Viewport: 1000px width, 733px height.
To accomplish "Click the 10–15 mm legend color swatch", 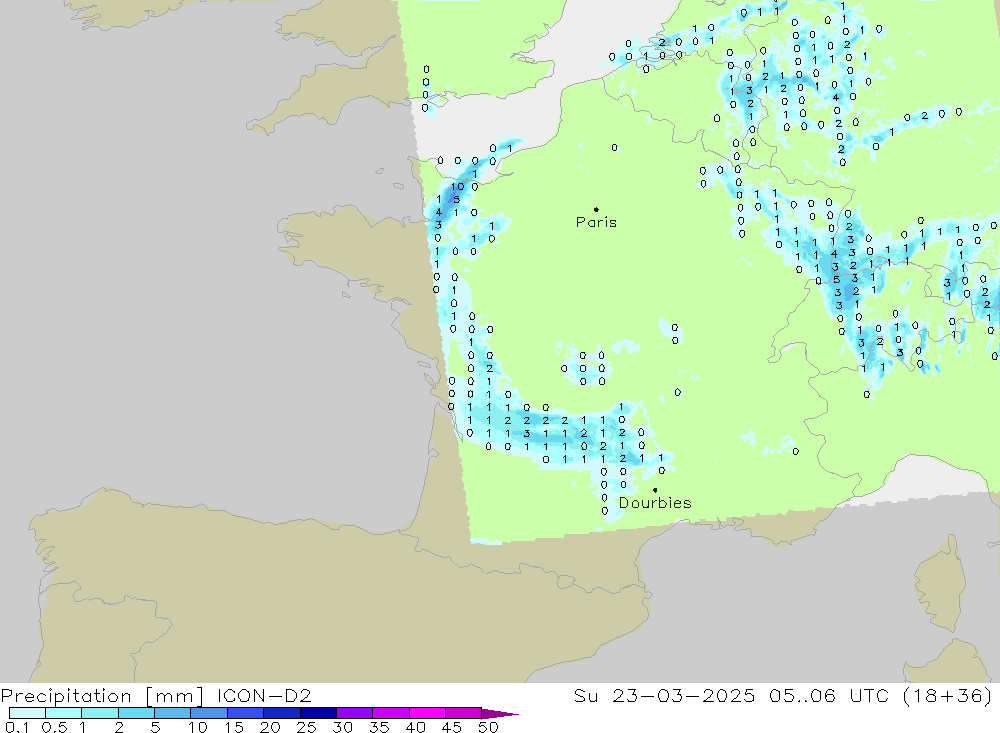I will click(209, 713).
